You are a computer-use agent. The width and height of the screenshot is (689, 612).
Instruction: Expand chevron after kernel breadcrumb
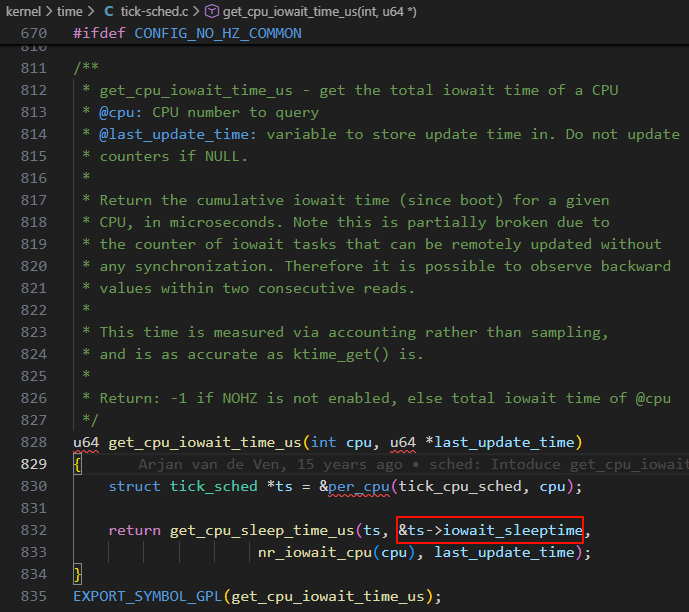click(49, 11)
